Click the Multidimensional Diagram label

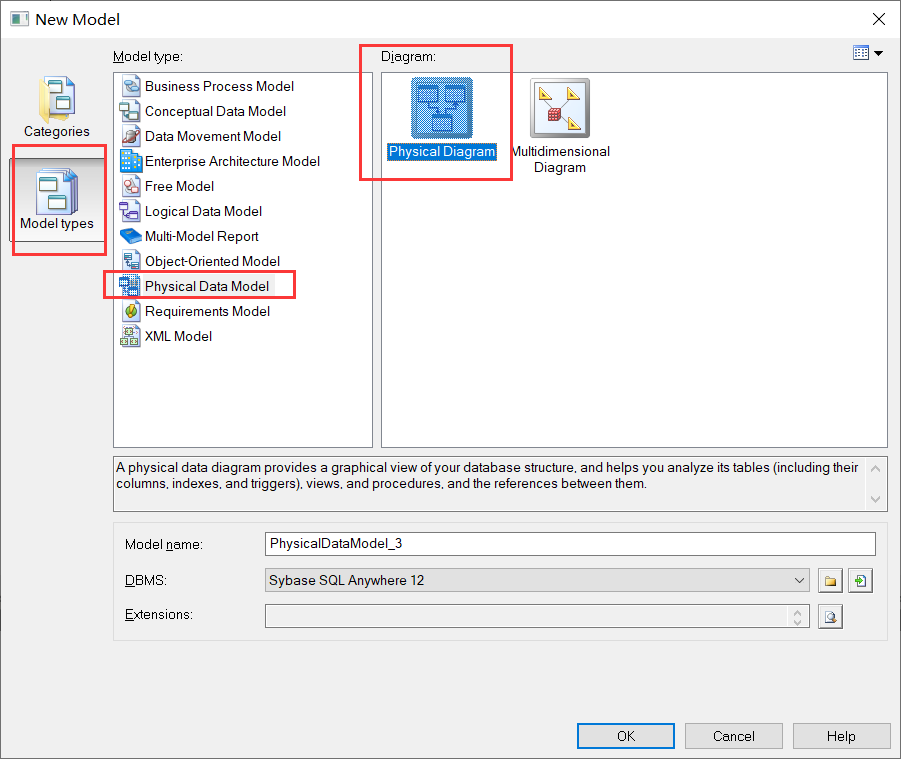point(560,160)
